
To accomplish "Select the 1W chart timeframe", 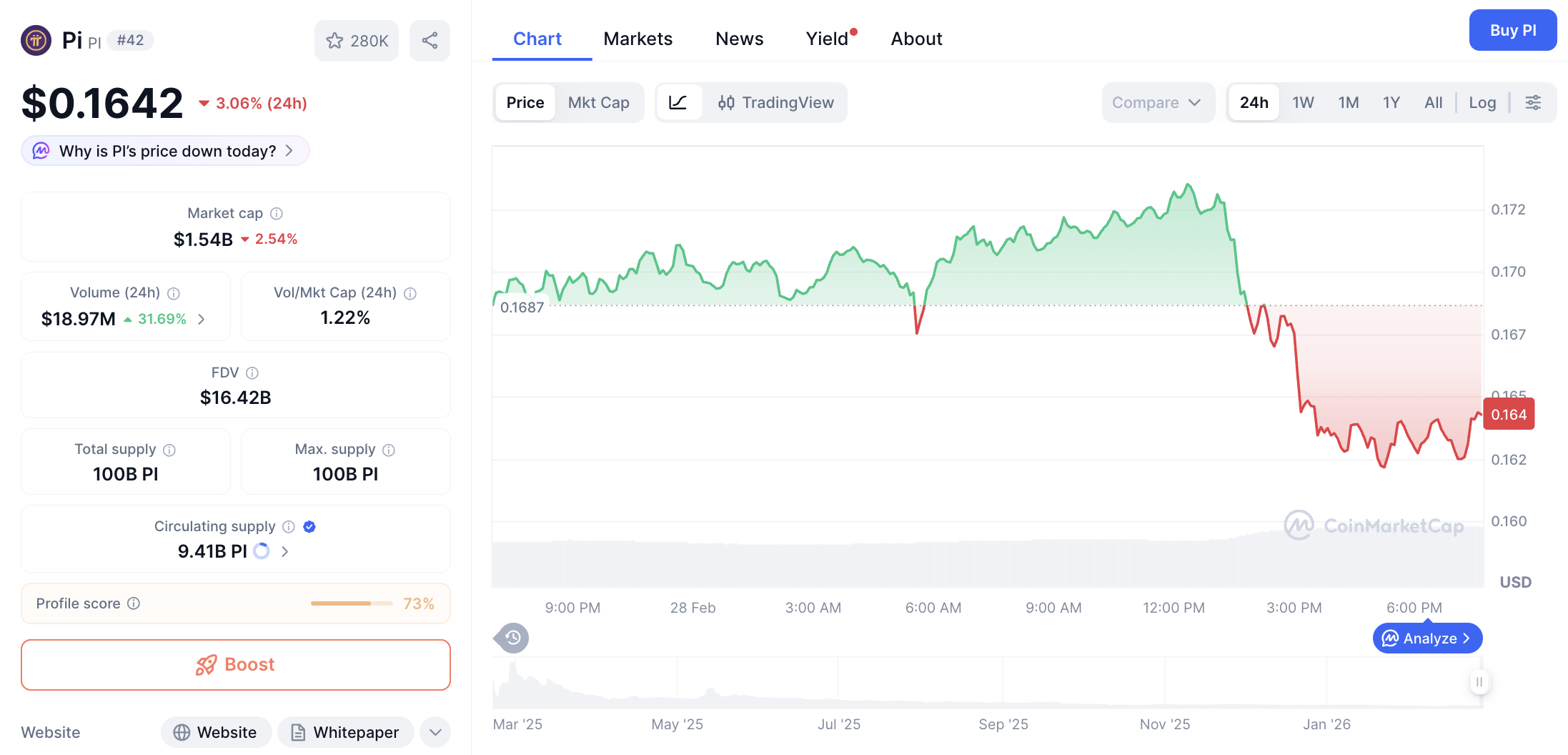I will tap(1302, 102).
